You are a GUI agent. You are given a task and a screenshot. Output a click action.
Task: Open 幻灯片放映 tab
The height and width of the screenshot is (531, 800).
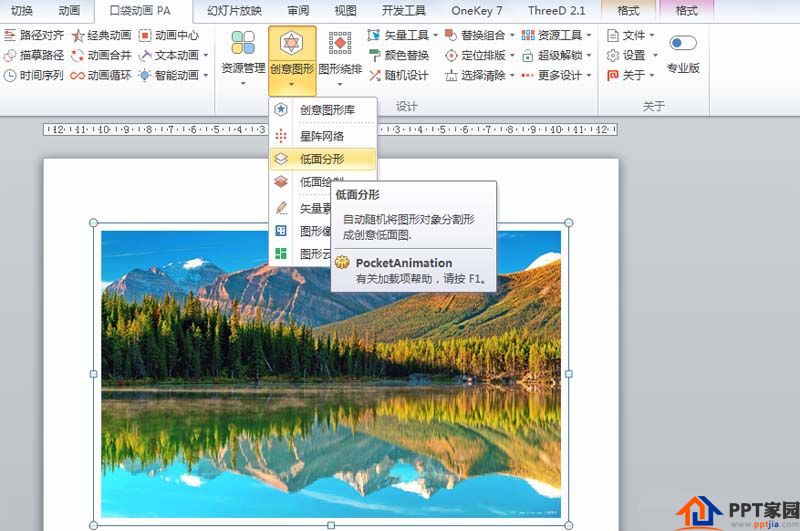pyautogui.click(x=235, y=10)
